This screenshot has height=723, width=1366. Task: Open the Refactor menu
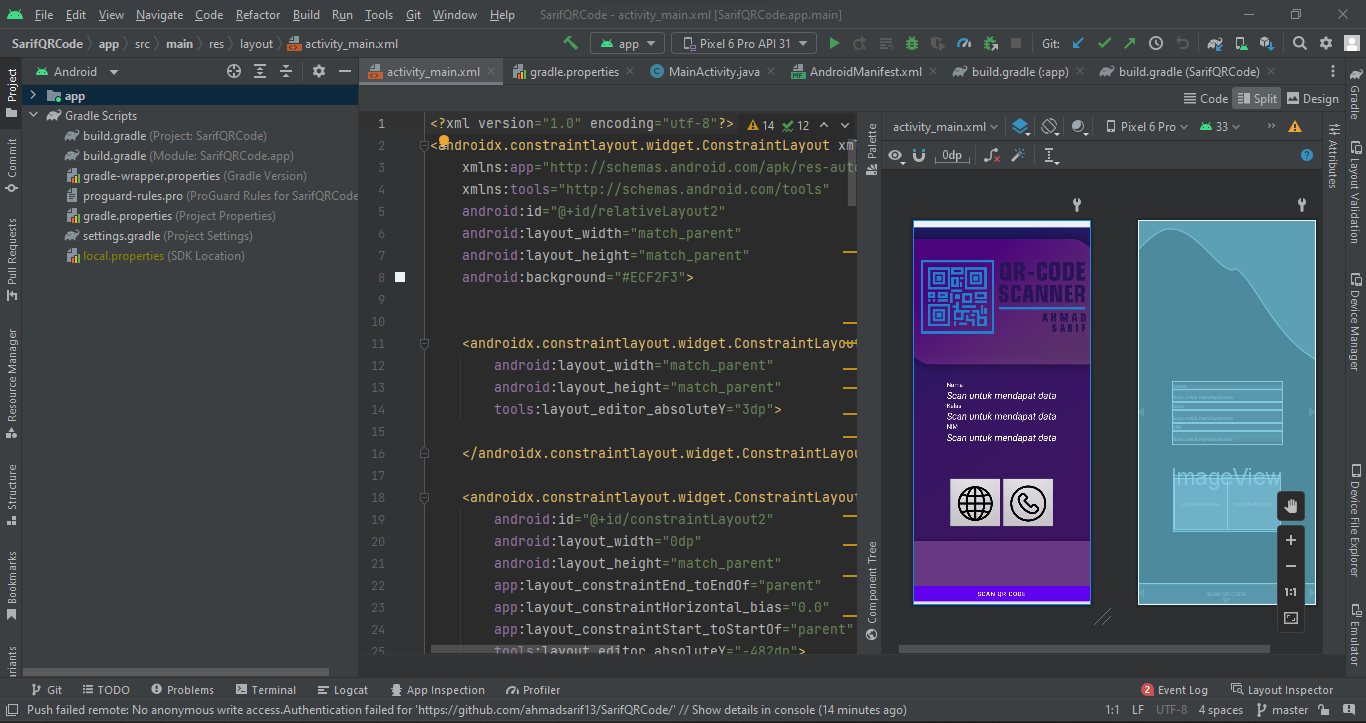click(x=258, y=15)
